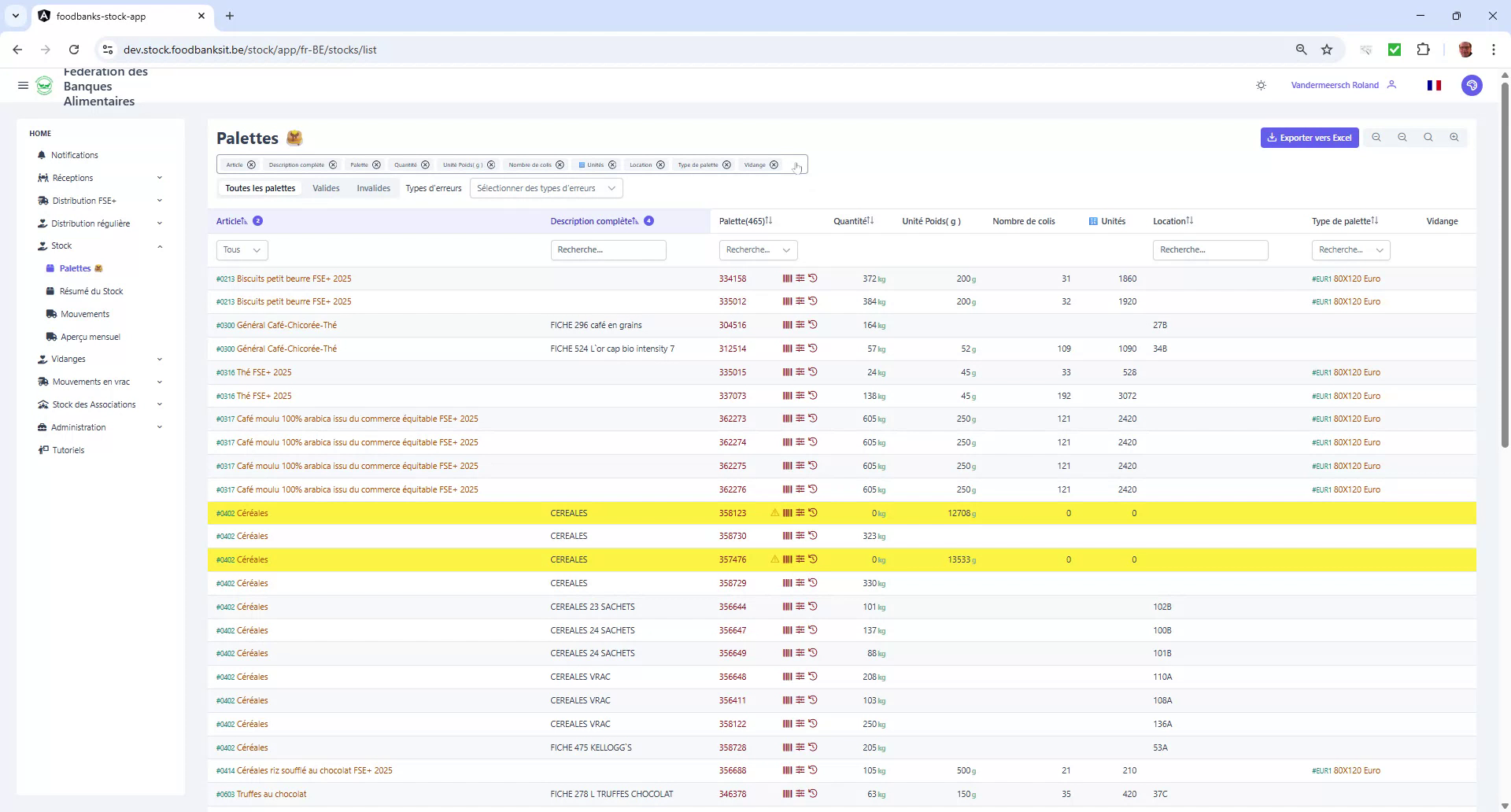Open the Tutoriels sidebar link
Screen dimensions: 1511x812
[68, 449]
